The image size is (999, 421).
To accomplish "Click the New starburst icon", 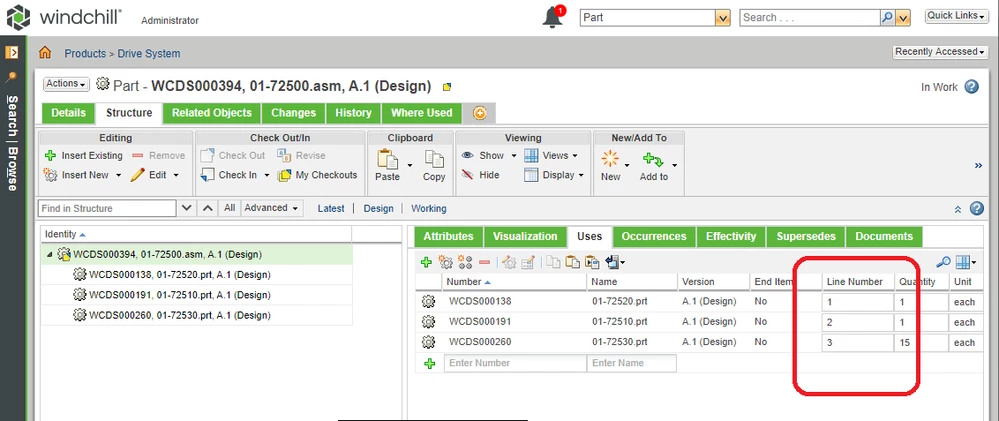I will click(610, 159).
